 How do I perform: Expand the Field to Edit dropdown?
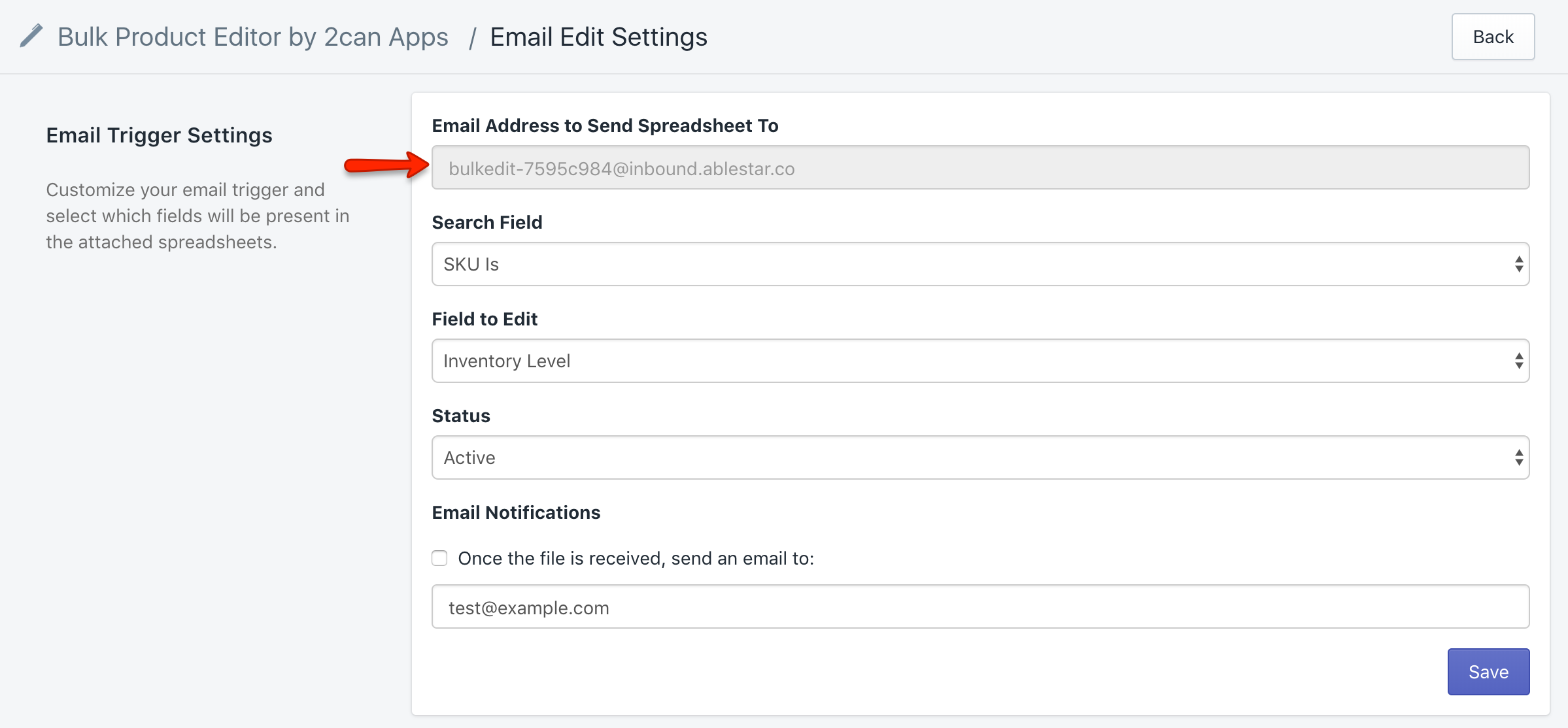tap(980, 361)
